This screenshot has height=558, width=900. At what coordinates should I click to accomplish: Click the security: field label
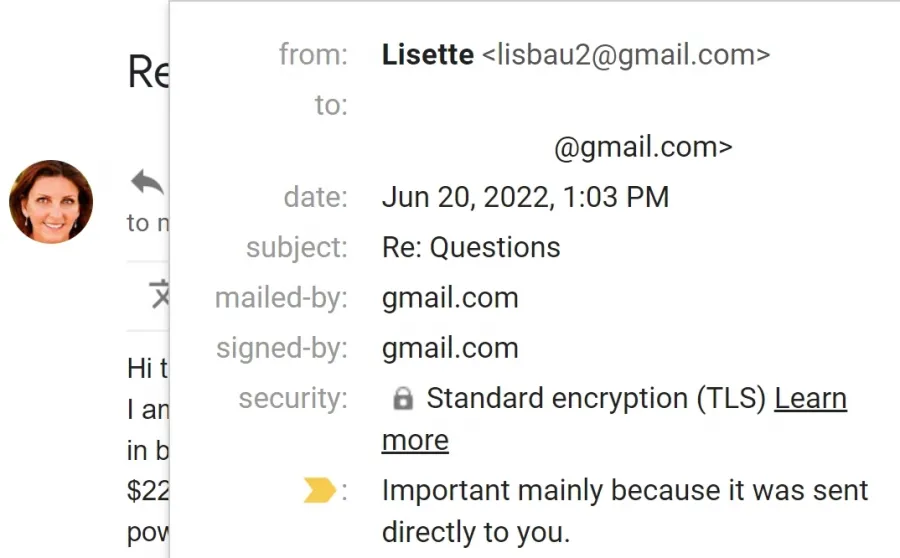pos(293,398)
